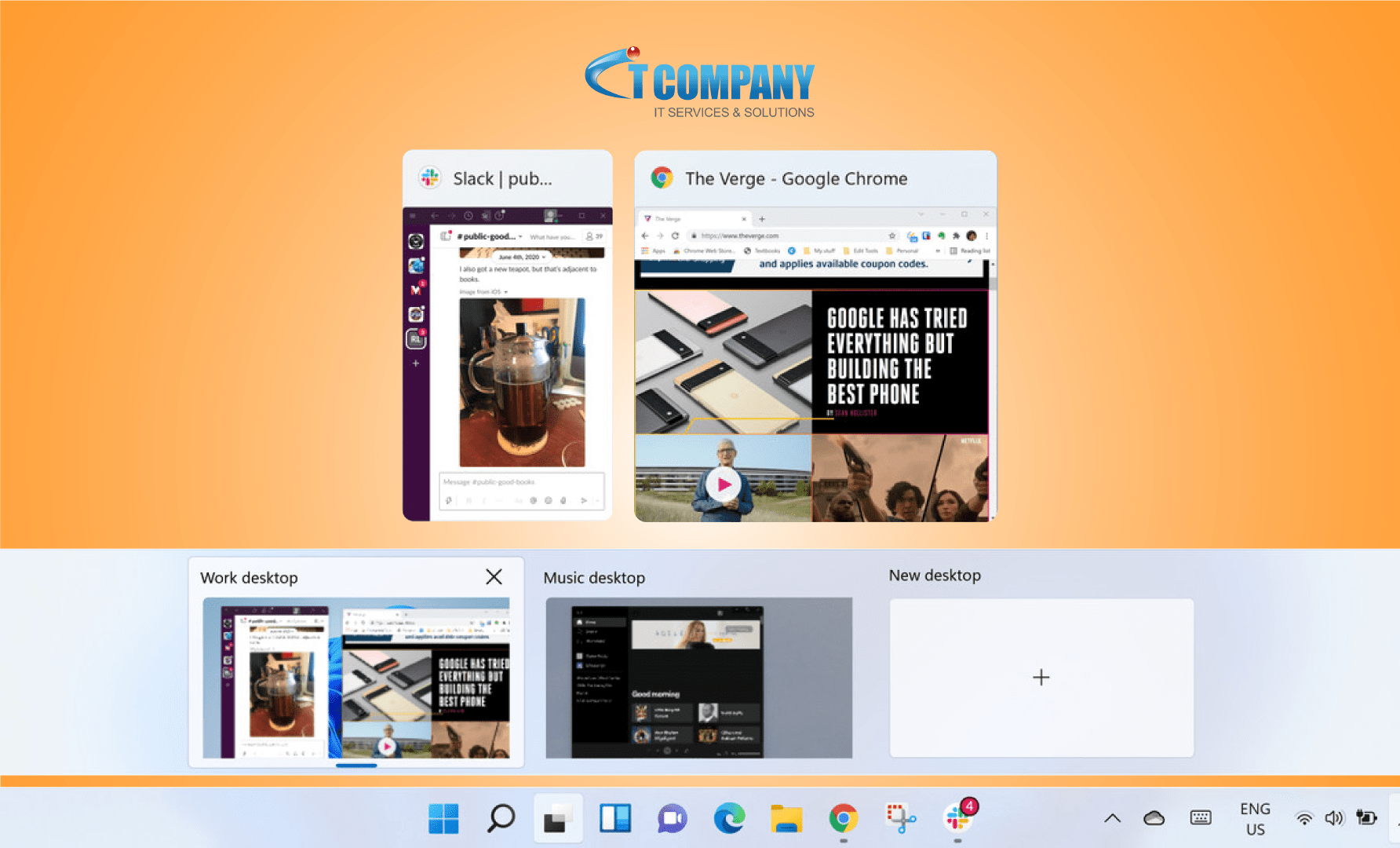Viewport: 1400px width, 848px height.
Task: Open Slack from the taskbar
Action: [957, 818]
